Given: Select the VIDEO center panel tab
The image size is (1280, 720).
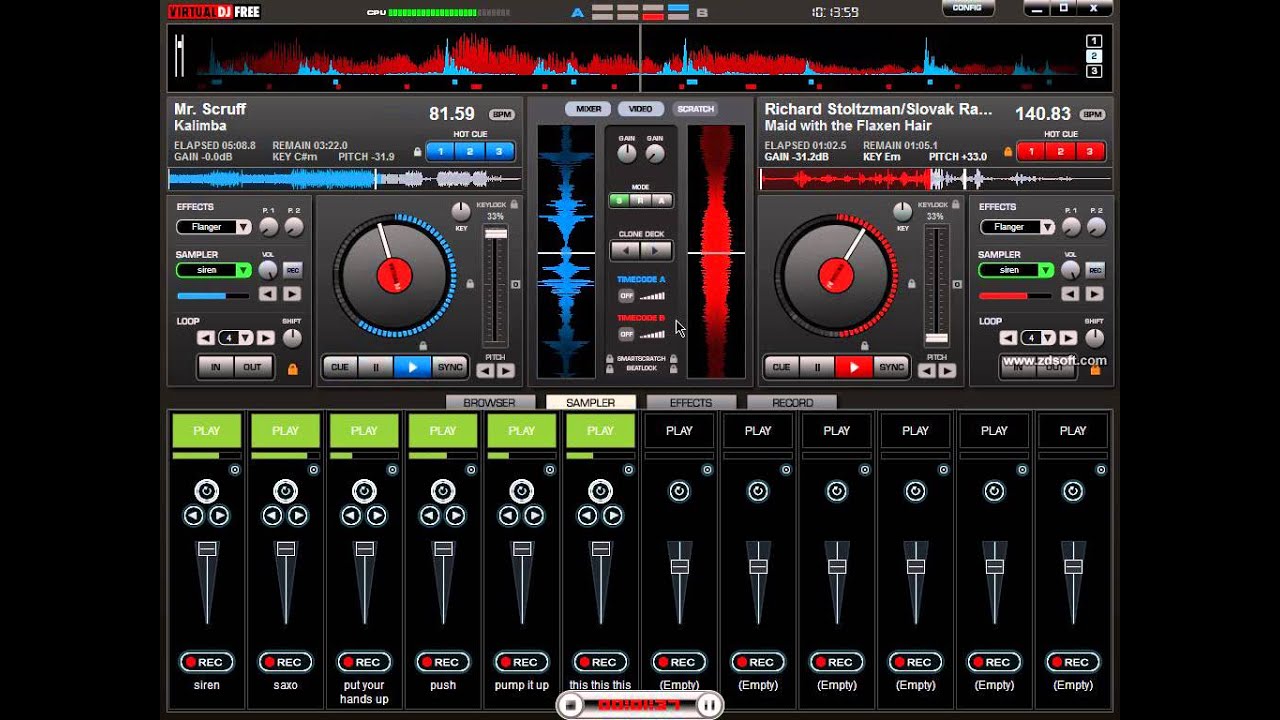Looking at the screenshot, I should coord(641,109).
